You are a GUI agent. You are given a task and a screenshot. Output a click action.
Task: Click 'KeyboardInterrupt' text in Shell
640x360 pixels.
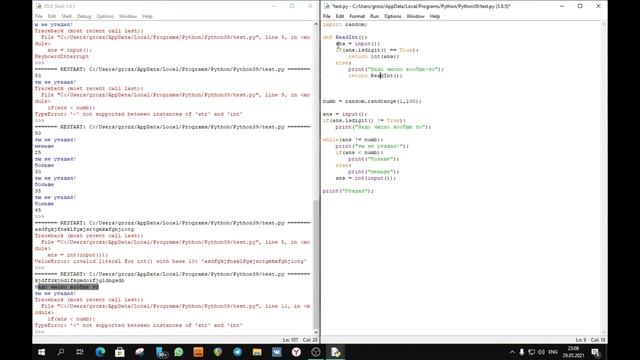point(62,56)
